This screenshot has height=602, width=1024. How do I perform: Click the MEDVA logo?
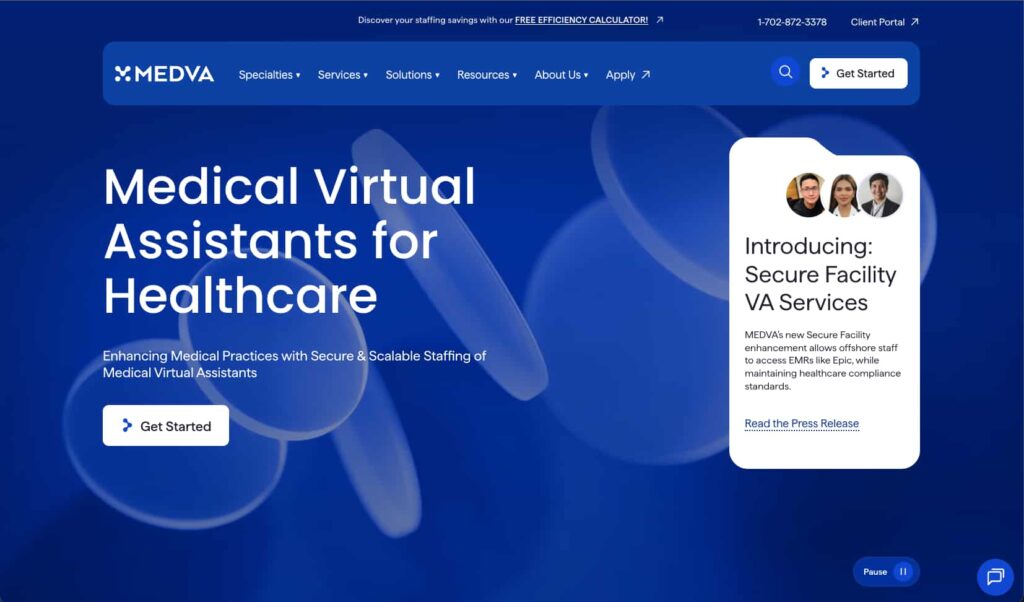coord(164,74)
